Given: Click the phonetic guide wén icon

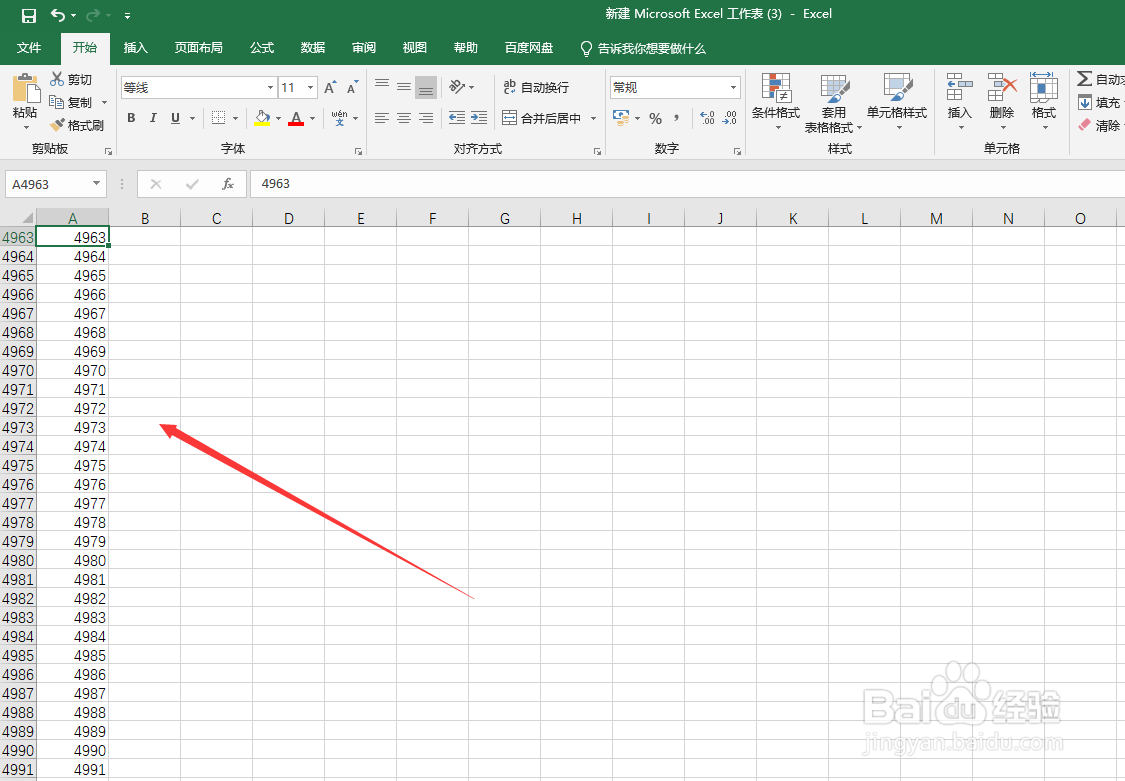Looking at the screenshot, I should click(x=339, y=118).
